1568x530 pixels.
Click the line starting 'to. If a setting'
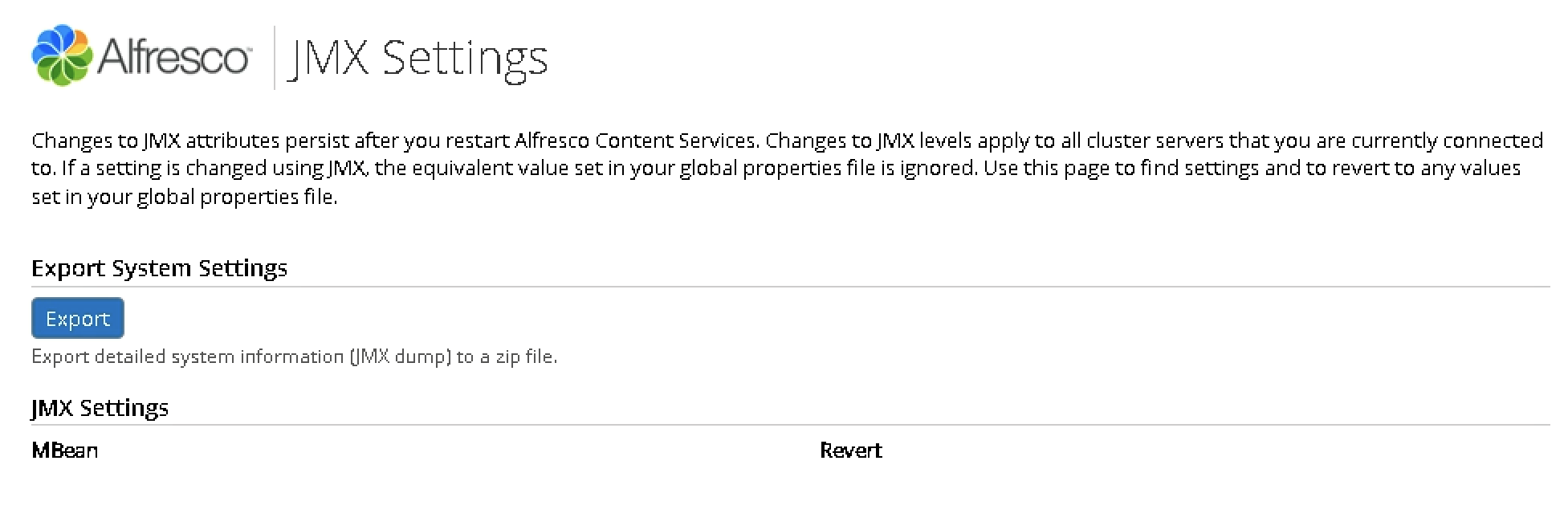click(776, 169)
